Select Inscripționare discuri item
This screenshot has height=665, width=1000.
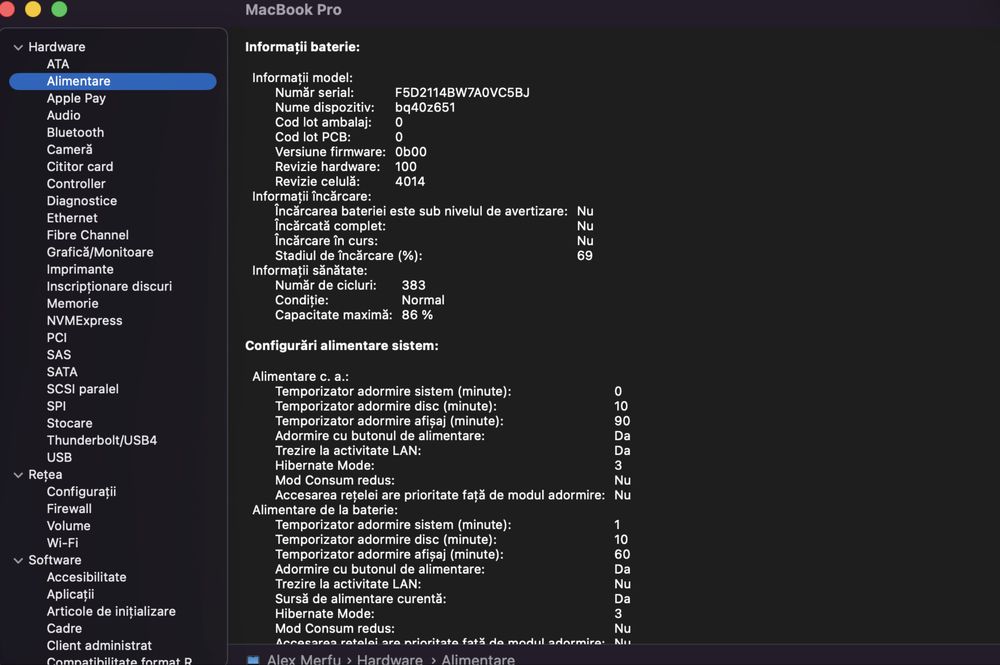coord(109,286)
